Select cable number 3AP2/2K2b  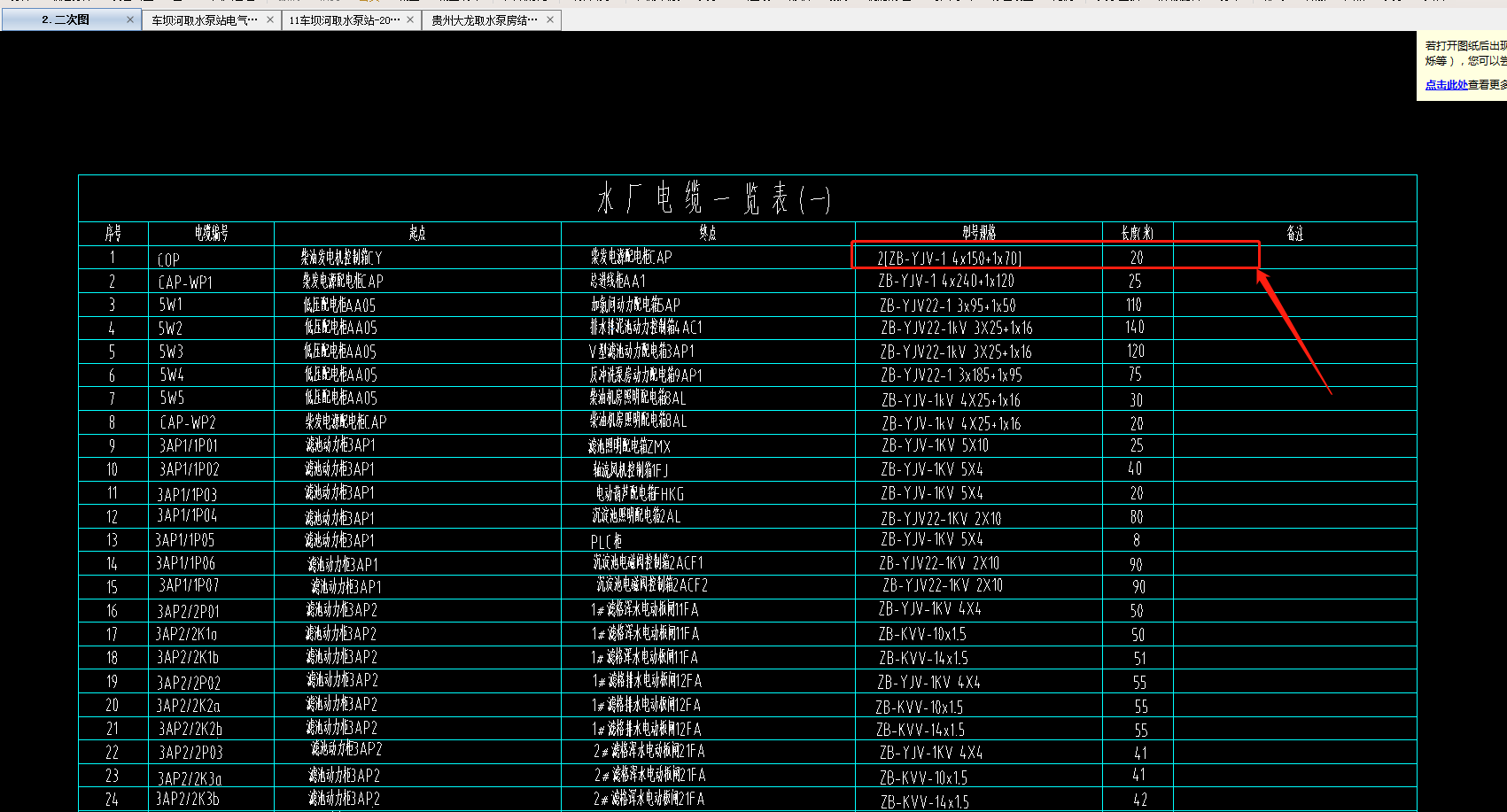190,730
